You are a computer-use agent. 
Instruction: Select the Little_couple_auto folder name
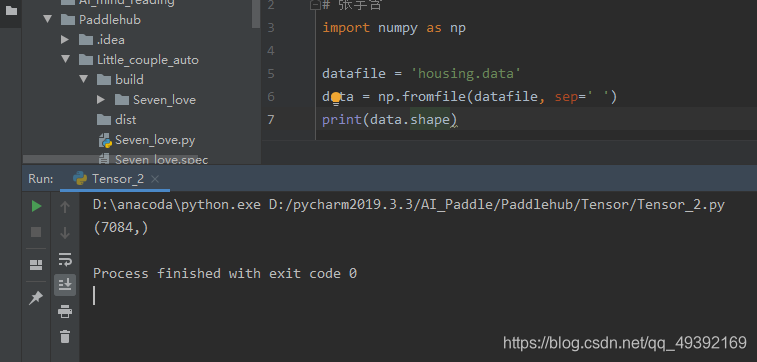point(148,60)
